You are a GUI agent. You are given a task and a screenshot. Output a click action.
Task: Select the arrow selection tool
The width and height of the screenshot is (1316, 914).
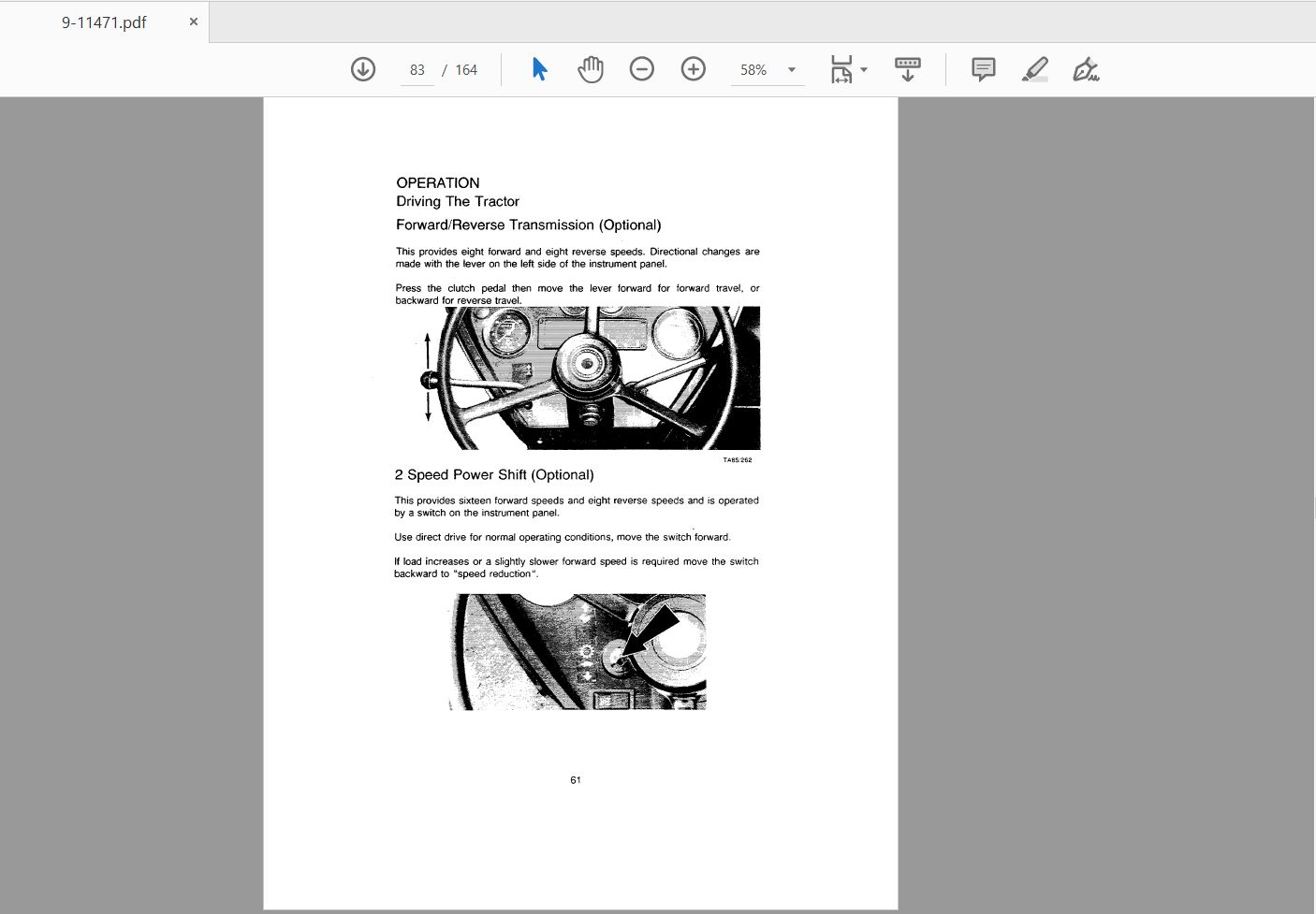[539, 69]
